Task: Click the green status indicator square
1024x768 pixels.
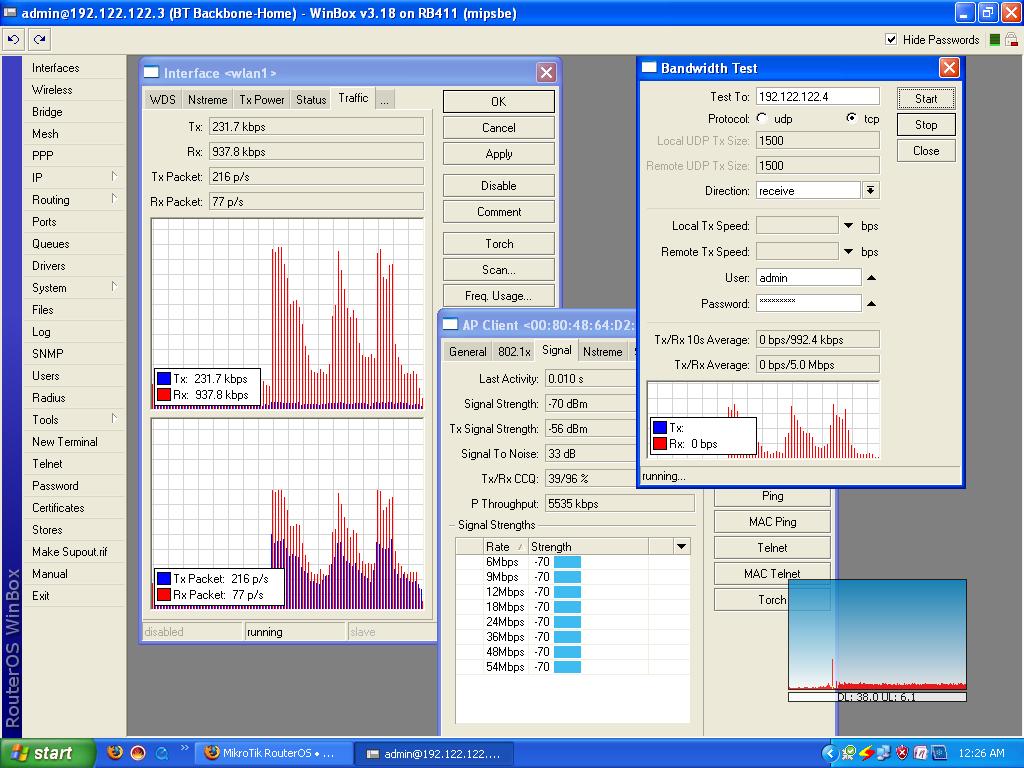Action: tap(995, 40)
